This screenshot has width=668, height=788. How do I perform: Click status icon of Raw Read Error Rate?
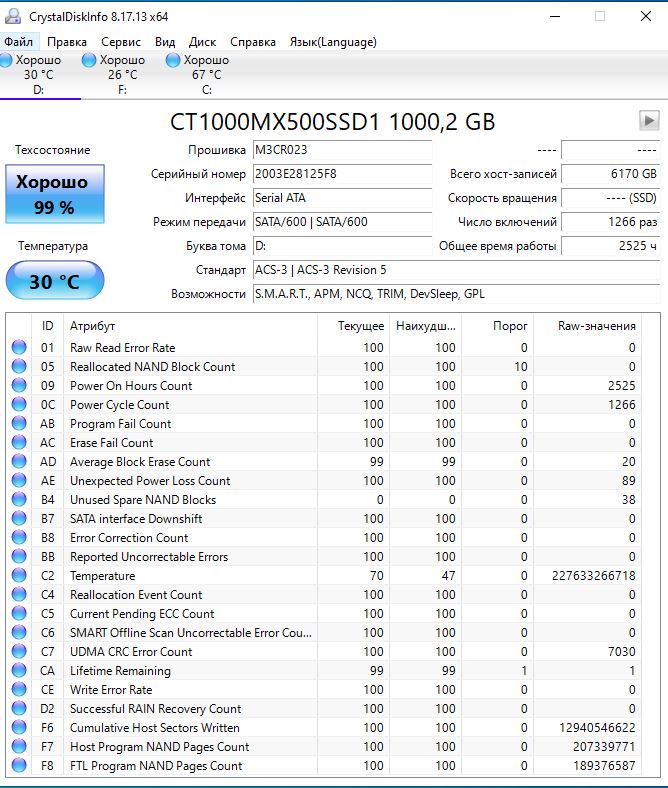(x=19, y=347)
